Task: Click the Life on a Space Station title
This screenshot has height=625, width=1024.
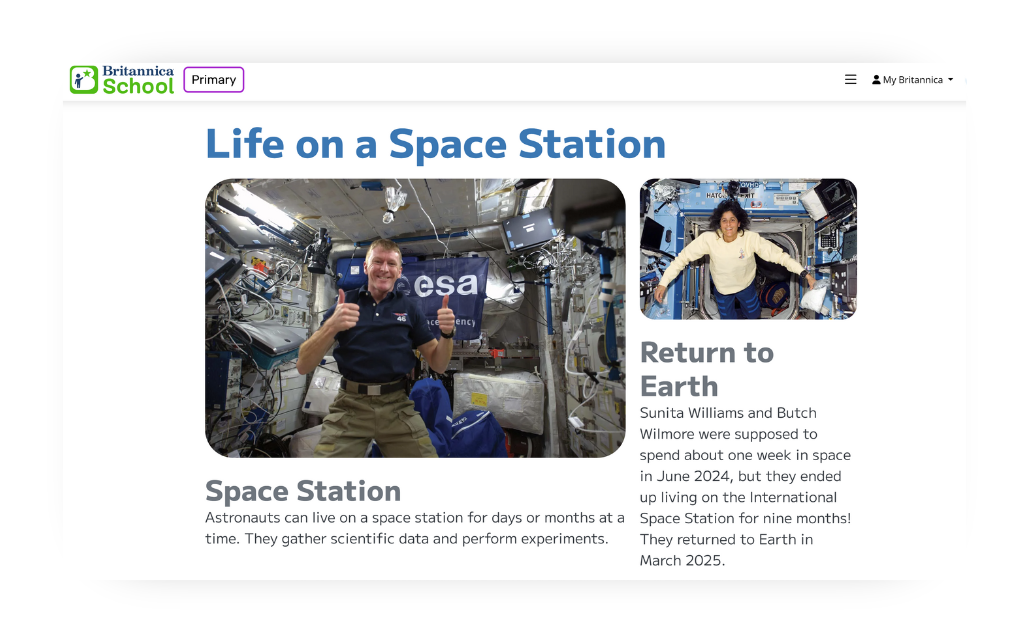Action: (x=436, y=144)
